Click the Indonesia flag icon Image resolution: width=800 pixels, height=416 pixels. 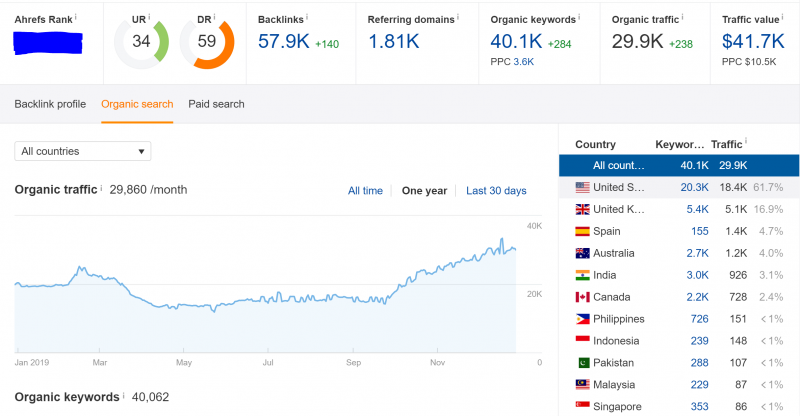point(582,339)
